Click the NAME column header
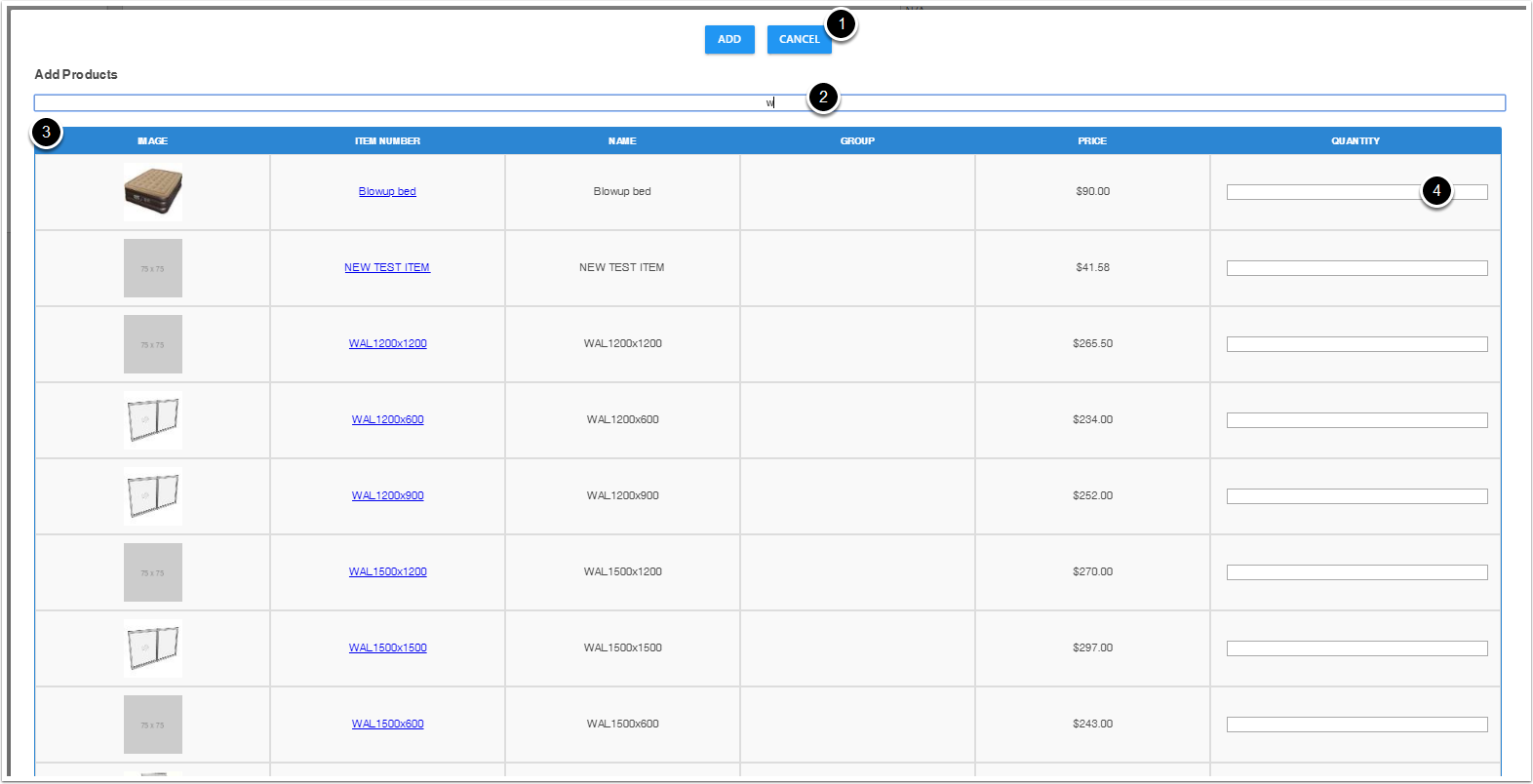This screenshot has height=784, width=1533. point(622,141)
